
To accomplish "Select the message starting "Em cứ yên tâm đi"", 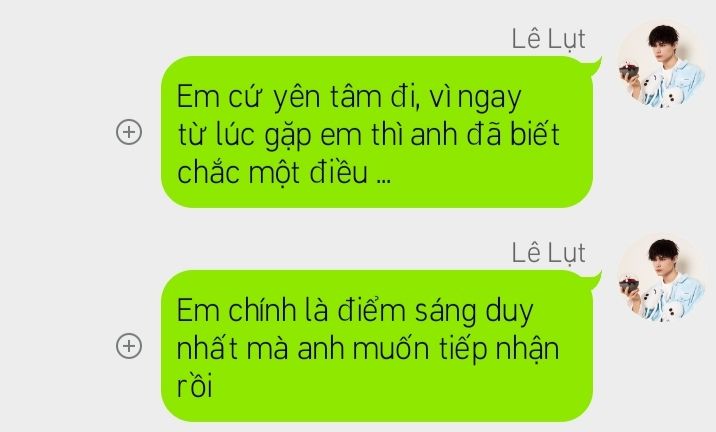I will (377, 132).
